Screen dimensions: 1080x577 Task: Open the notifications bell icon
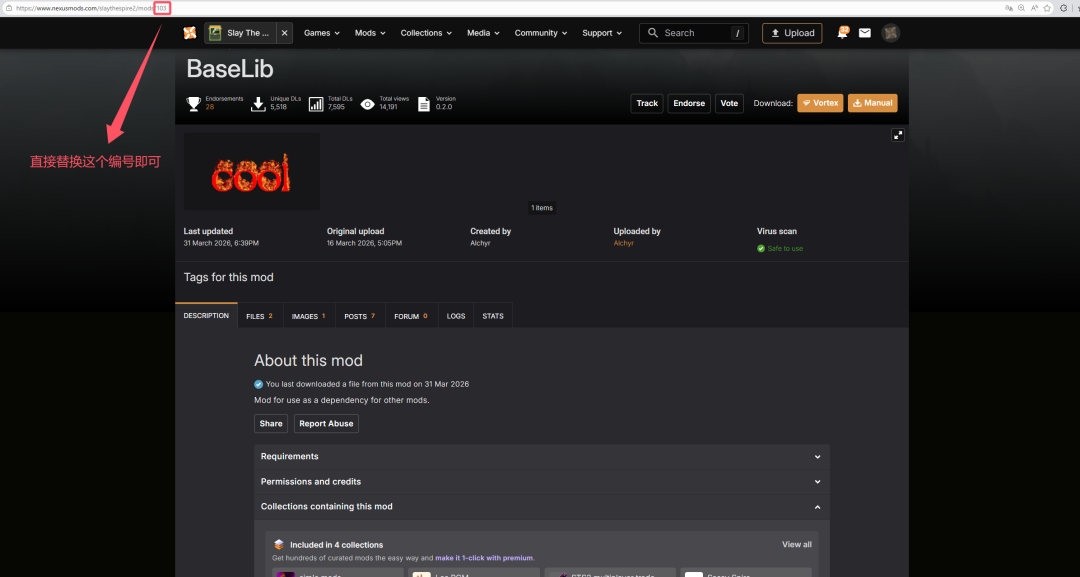point(842,33)
